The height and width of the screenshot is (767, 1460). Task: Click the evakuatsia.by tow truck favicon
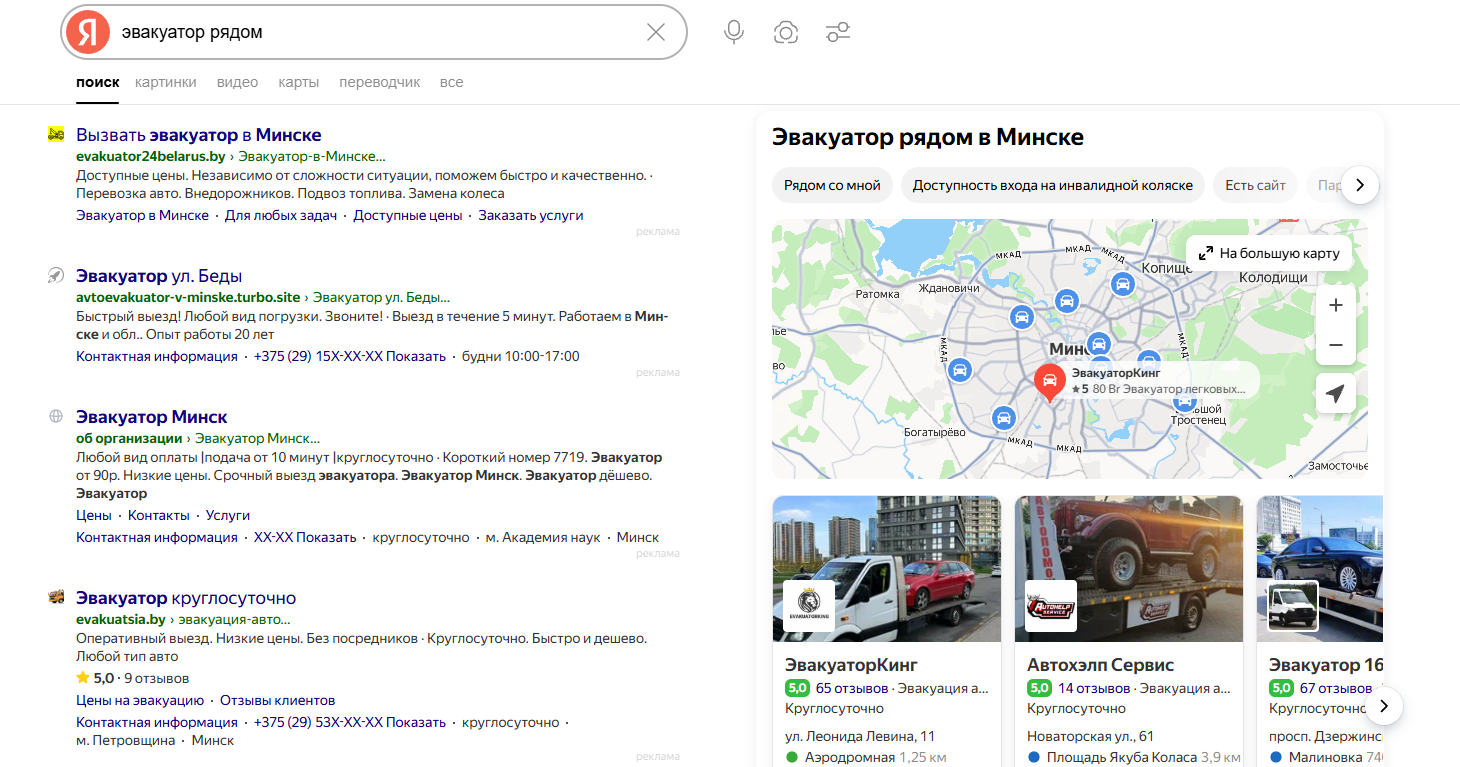point(56,597)
